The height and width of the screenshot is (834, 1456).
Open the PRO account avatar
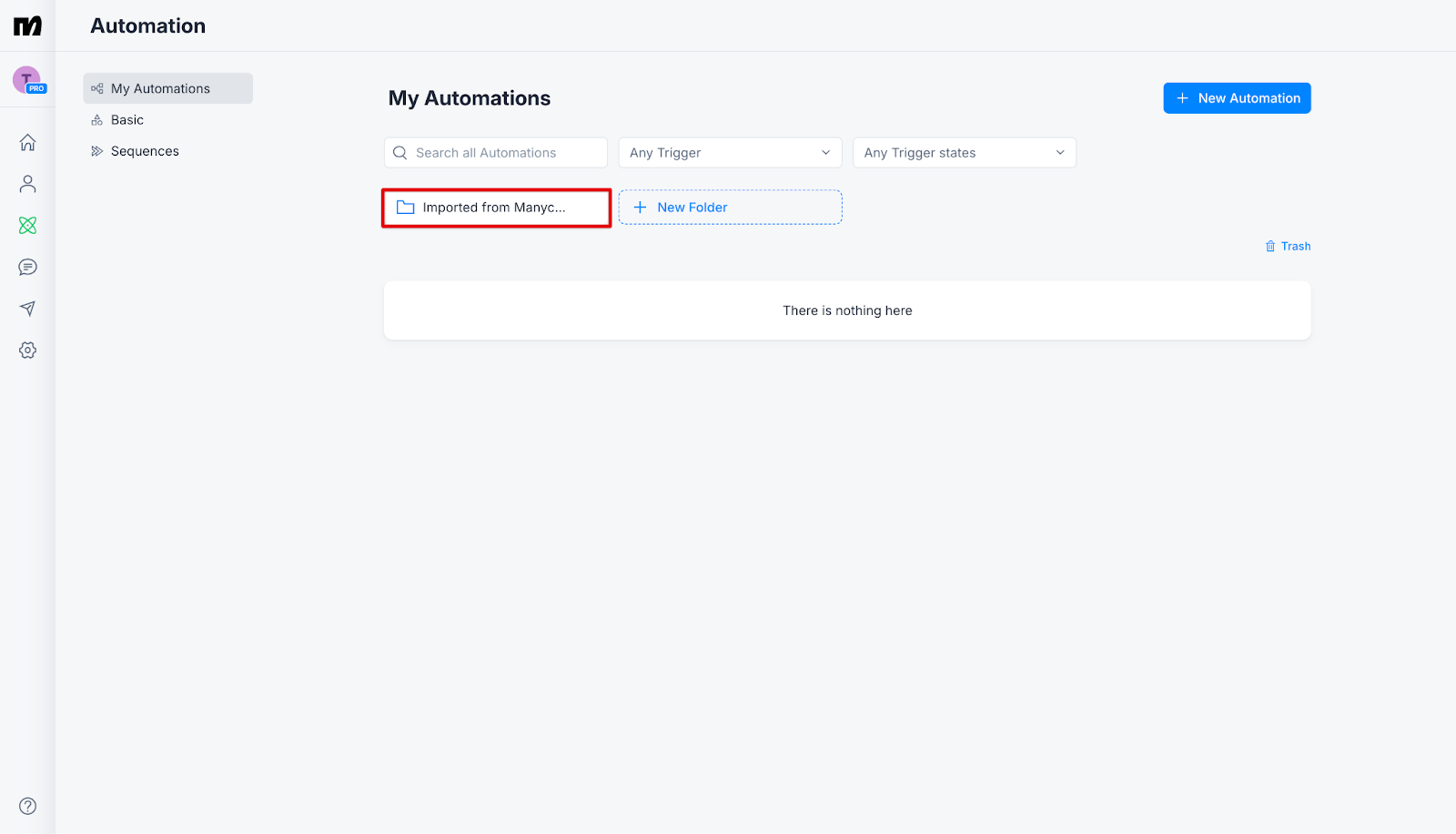tap(27, 80)
